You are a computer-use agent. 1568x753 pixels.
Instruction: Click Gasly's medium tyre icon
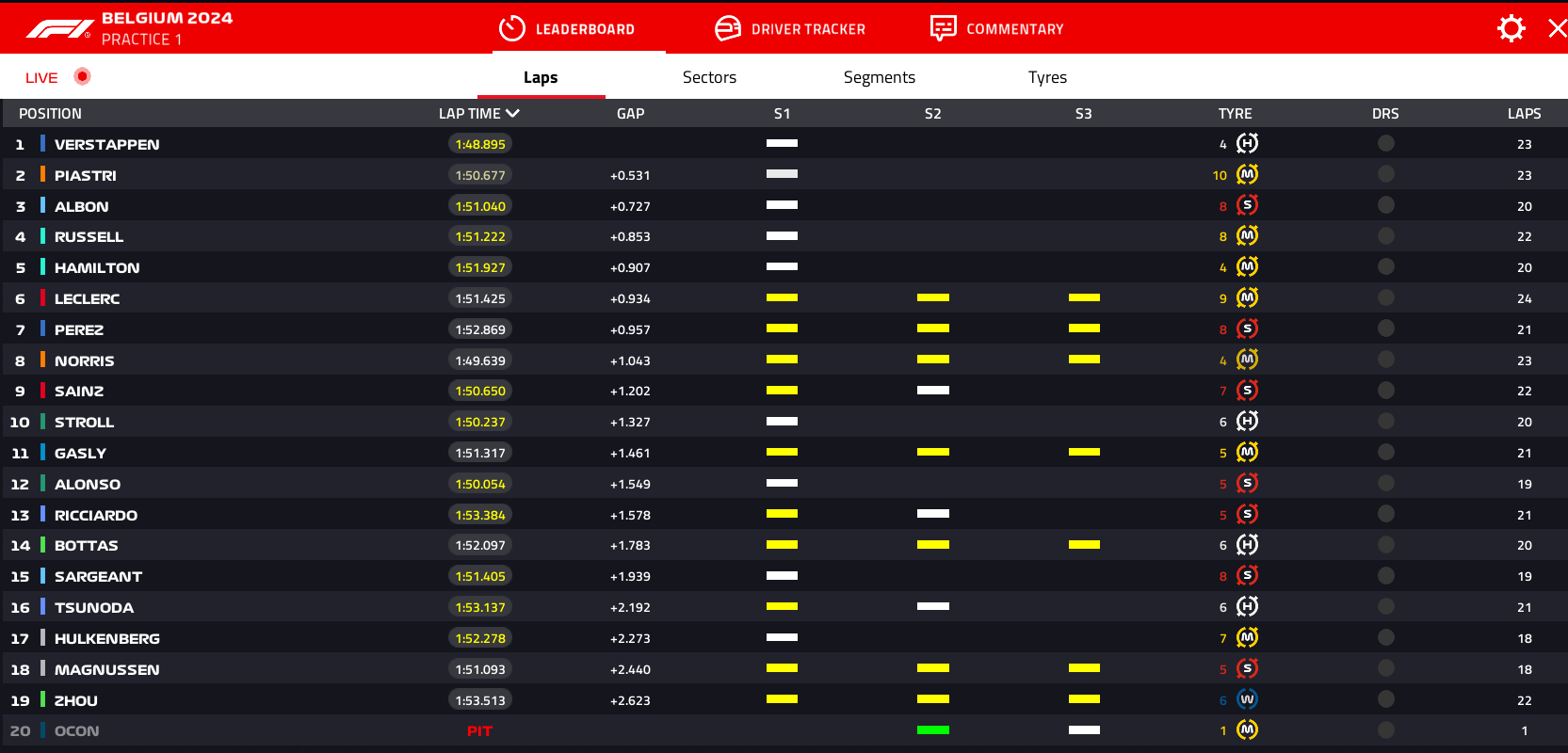1247,452
